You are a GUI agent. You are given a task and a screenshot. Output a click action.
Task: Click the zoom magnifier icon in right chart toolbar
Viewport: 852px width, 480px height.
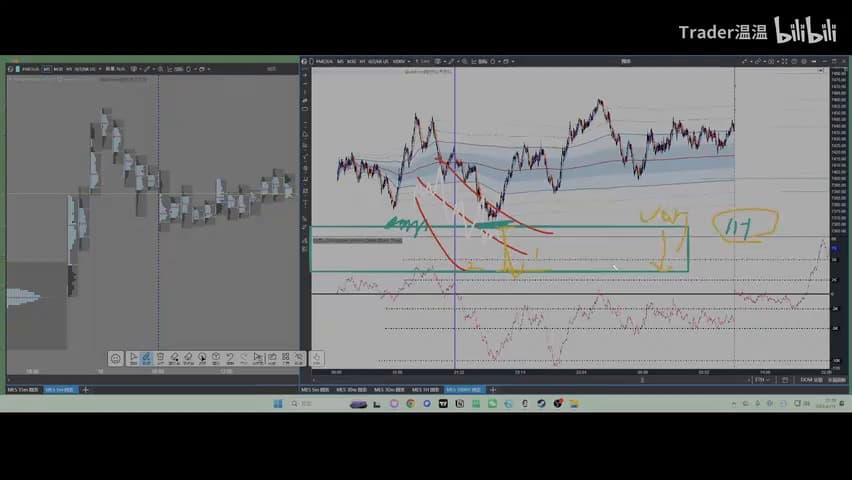(x=464, y=61)
